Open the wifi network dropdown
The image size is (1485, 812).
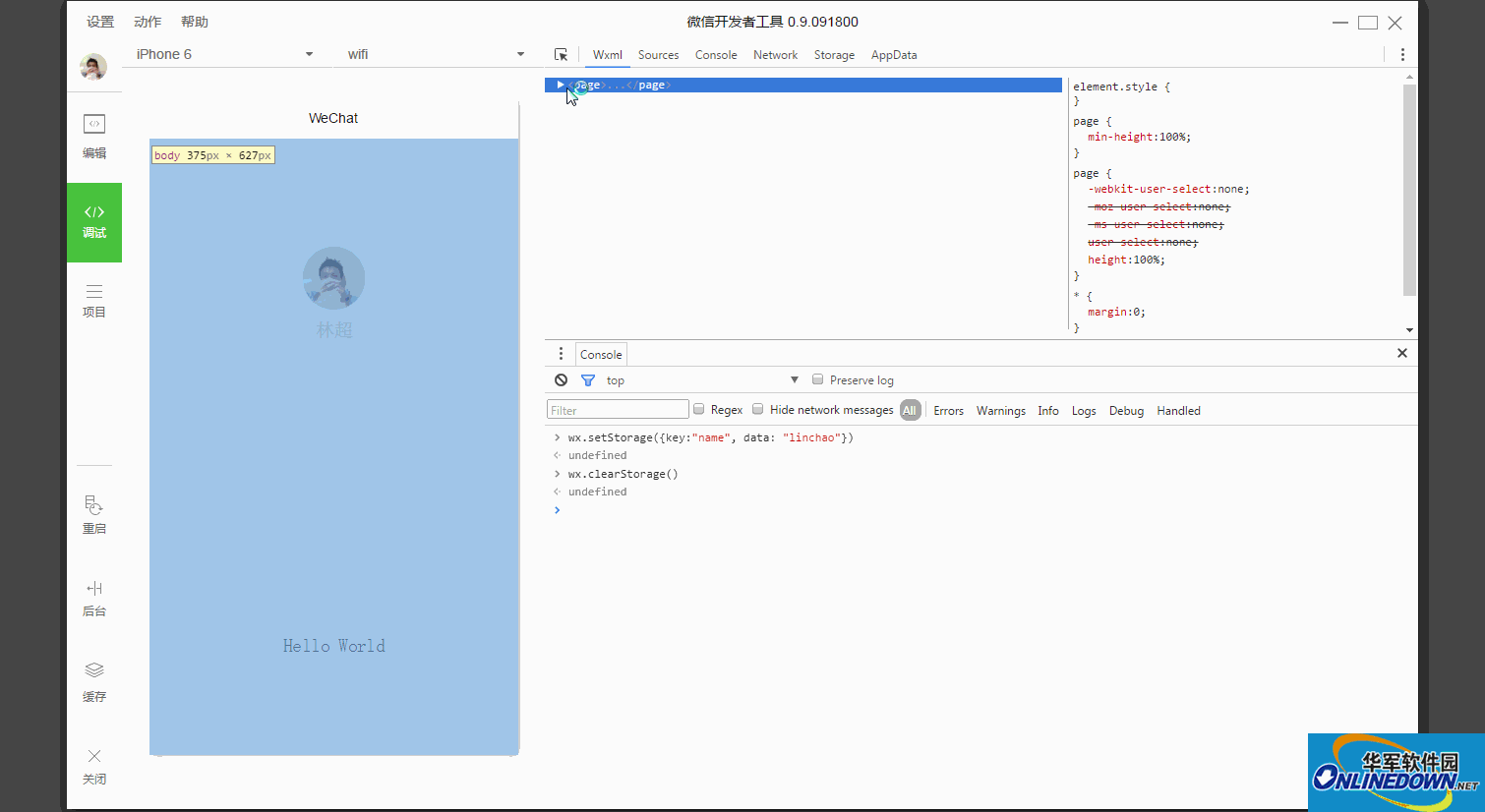click(x=437, y=54)
